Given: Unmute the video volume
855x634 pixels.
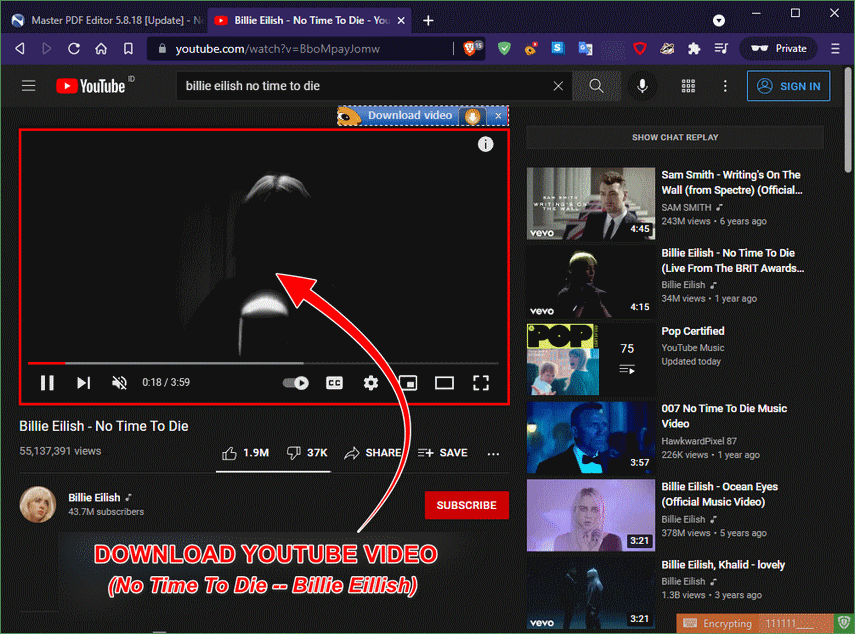Looking at the screenshot, I should 119,383.
